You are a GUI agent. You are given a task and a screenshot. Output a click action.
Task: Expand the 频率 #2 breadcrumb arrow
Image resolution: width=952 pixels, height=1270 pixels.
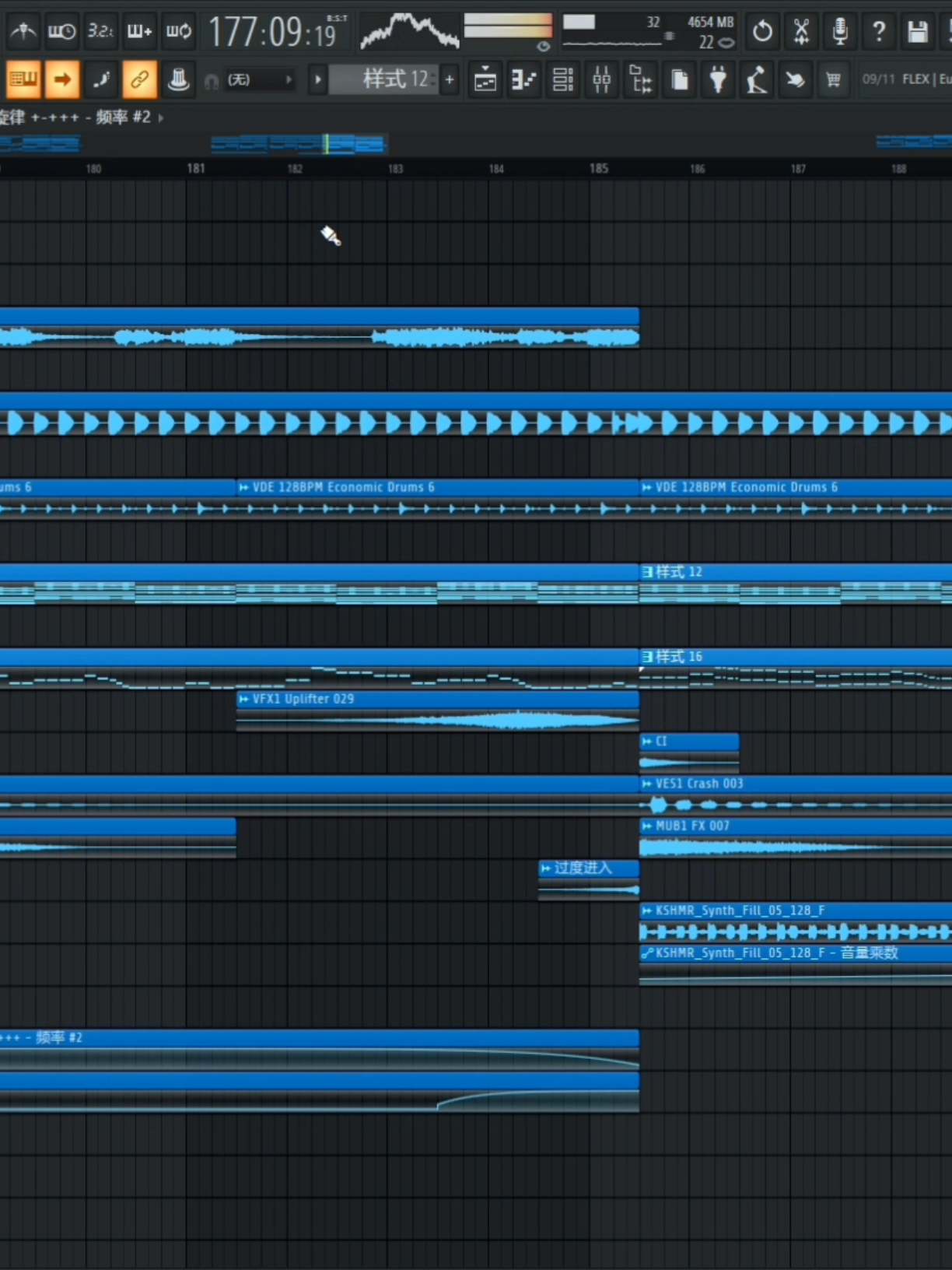[161, 118]
